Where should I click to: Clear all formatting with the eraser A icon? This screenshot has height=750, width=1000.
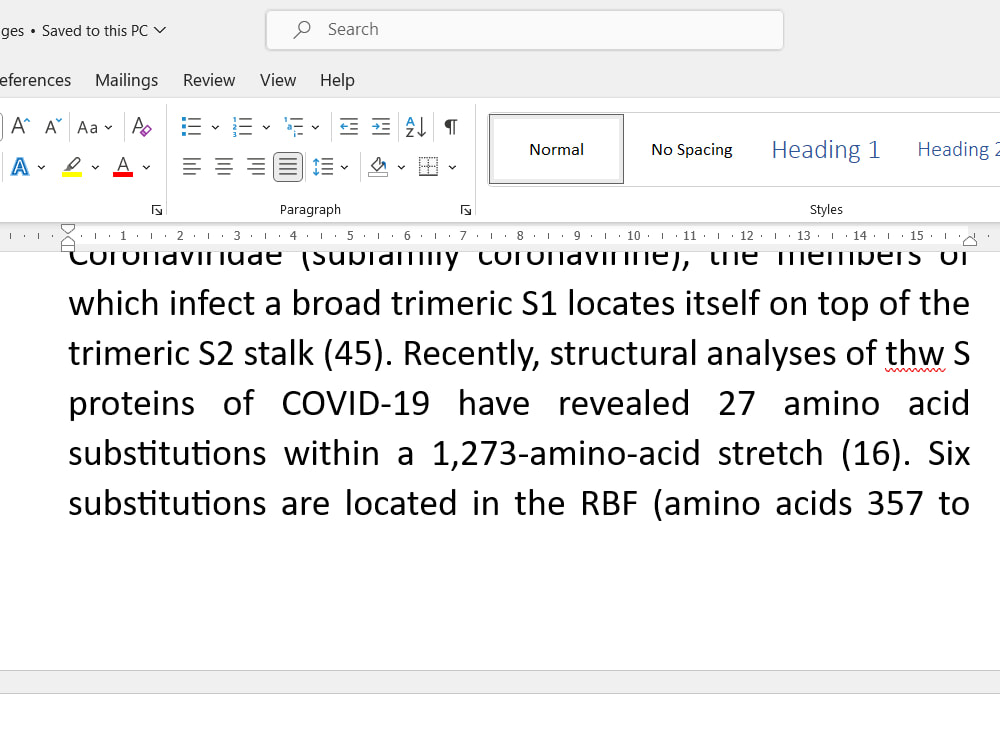click(x=142, y=126)
